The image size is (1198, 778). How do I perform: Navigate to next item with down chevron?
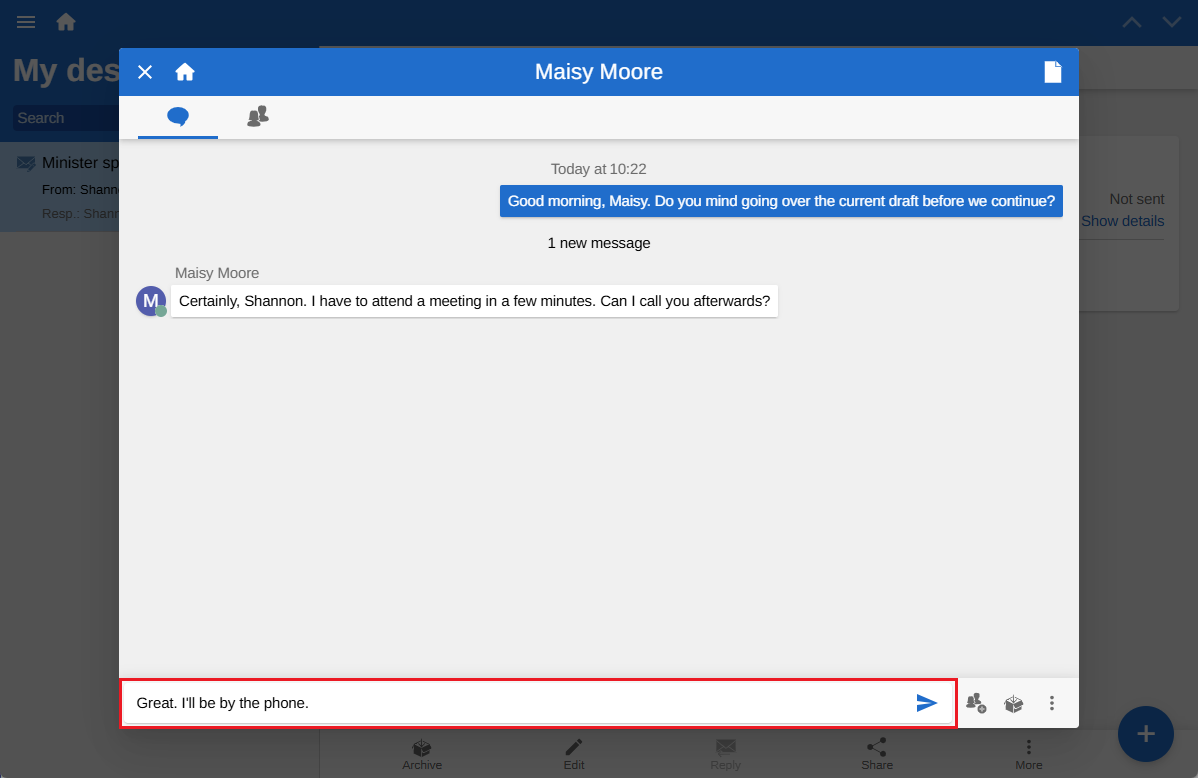tap(1171, 22)
